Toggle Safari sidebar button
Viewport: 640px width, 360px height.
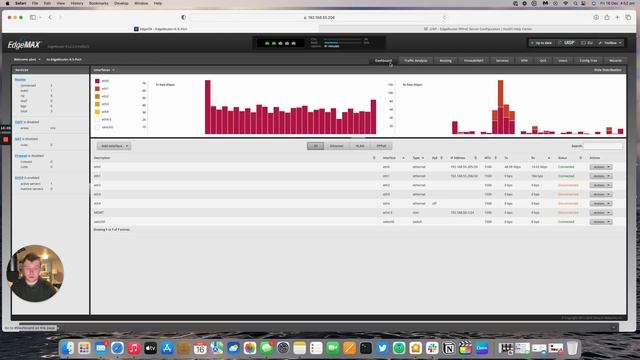[x=33, y=18]
